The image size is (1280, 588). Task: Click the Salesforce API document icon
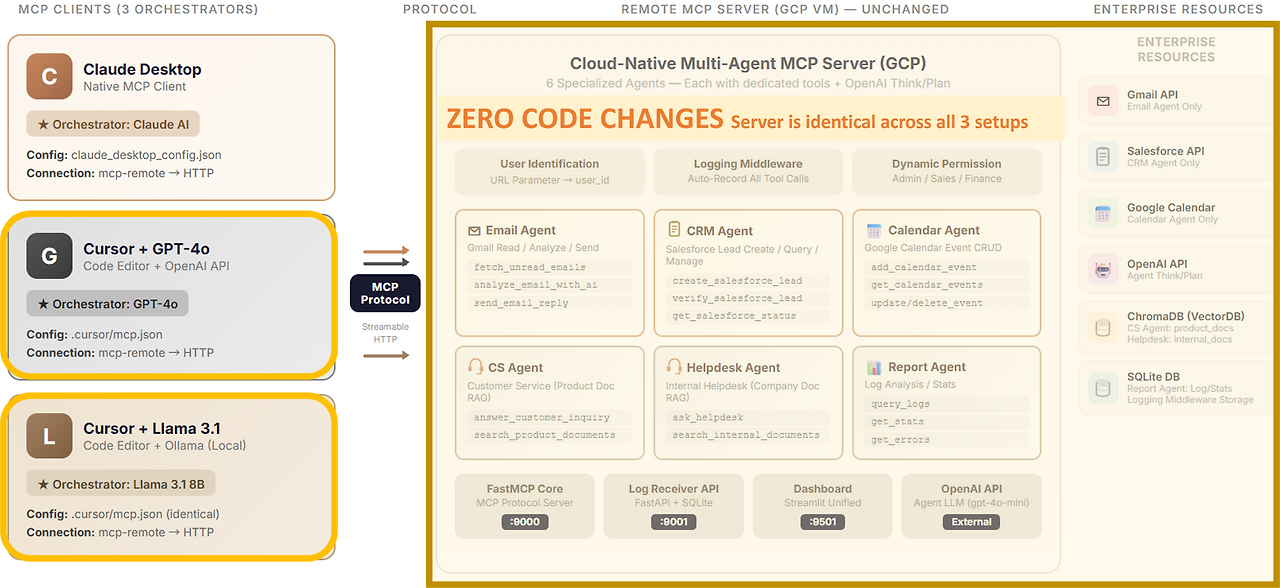click(x=1103, y=157)
